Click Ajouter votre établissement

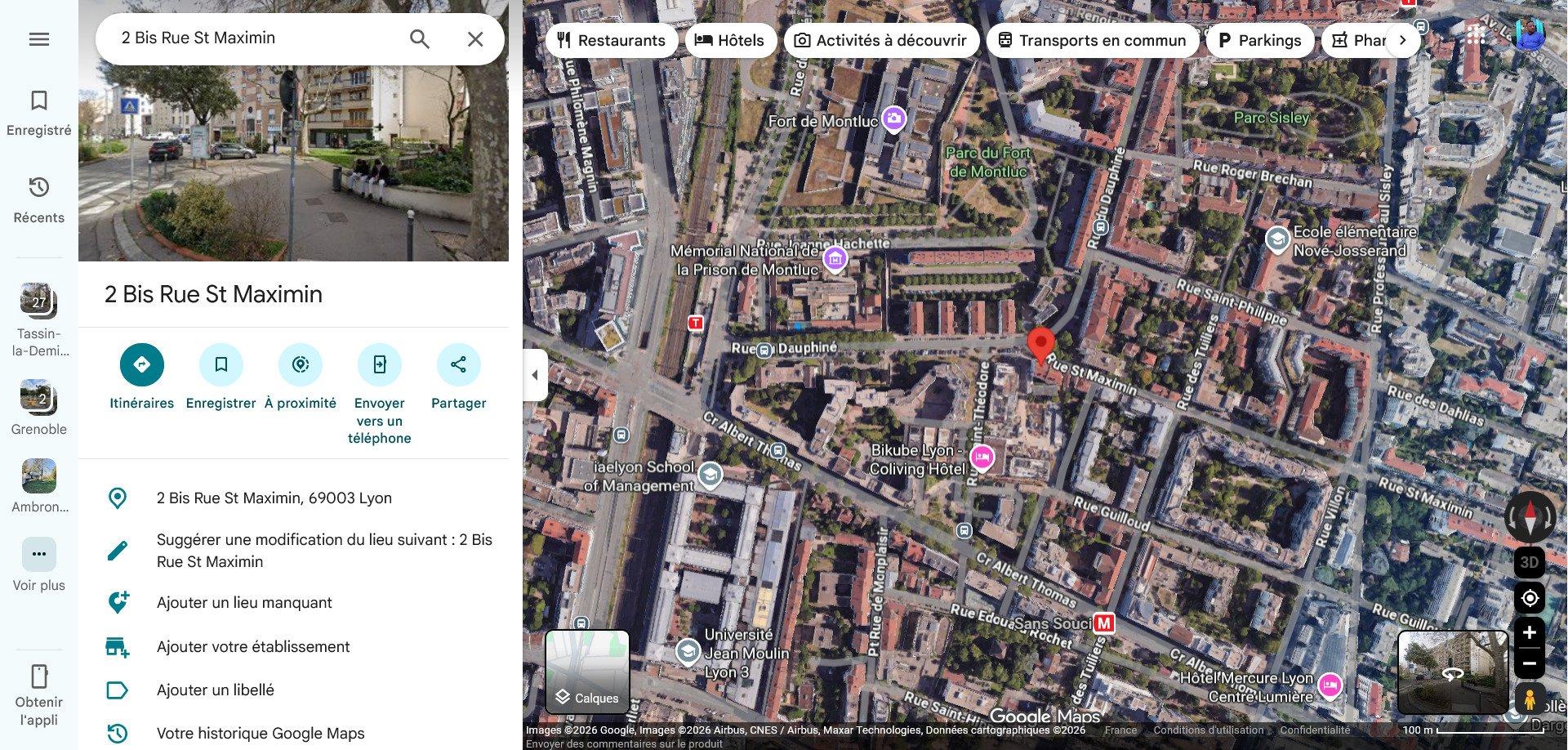pos(293,646)
